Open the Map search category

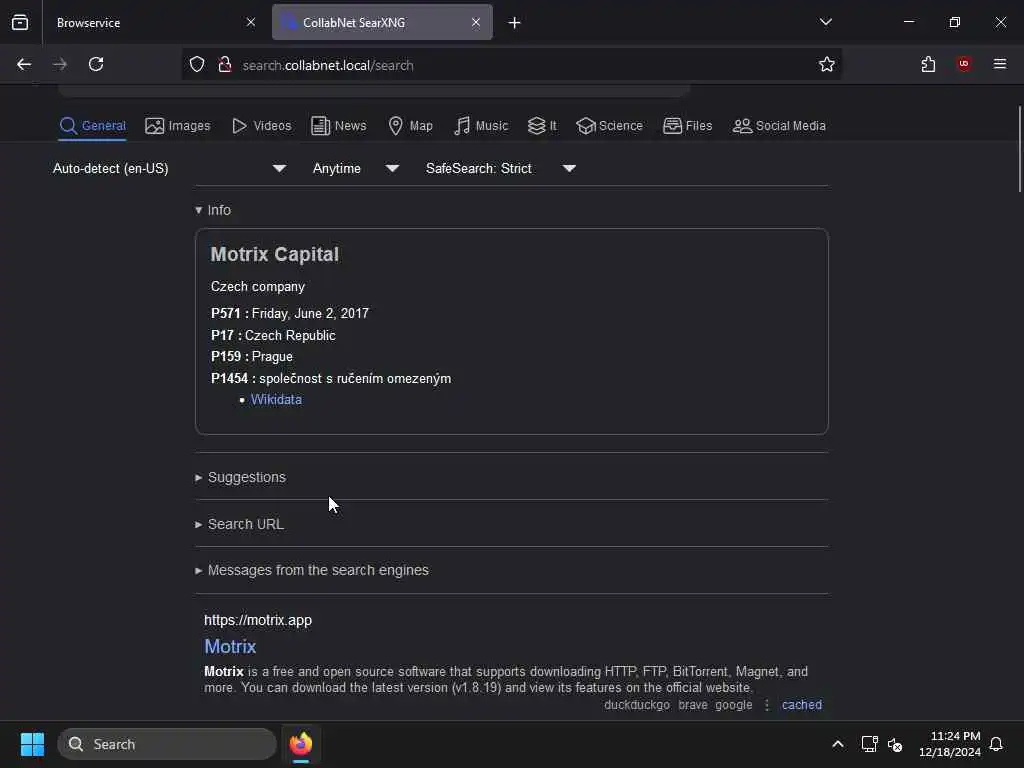pos(410,125)
